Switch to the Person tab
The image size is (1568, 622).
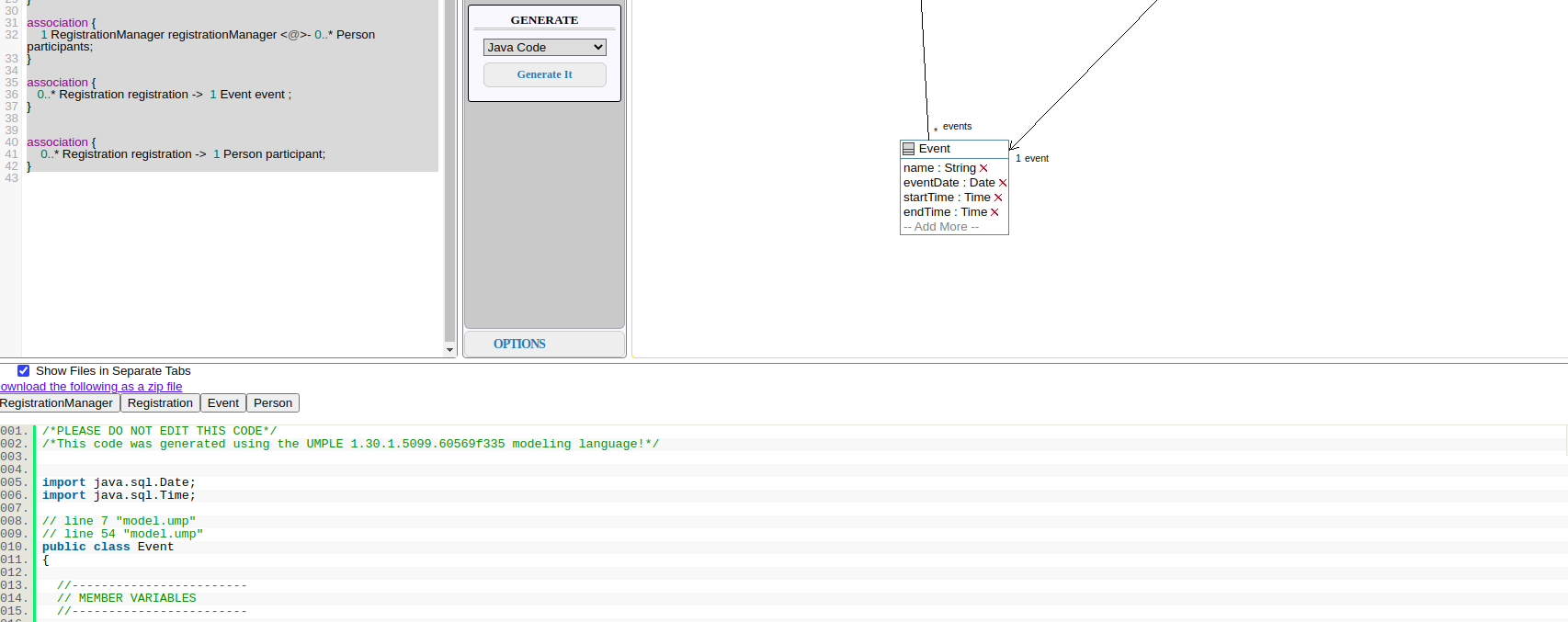tap(273, 403)
